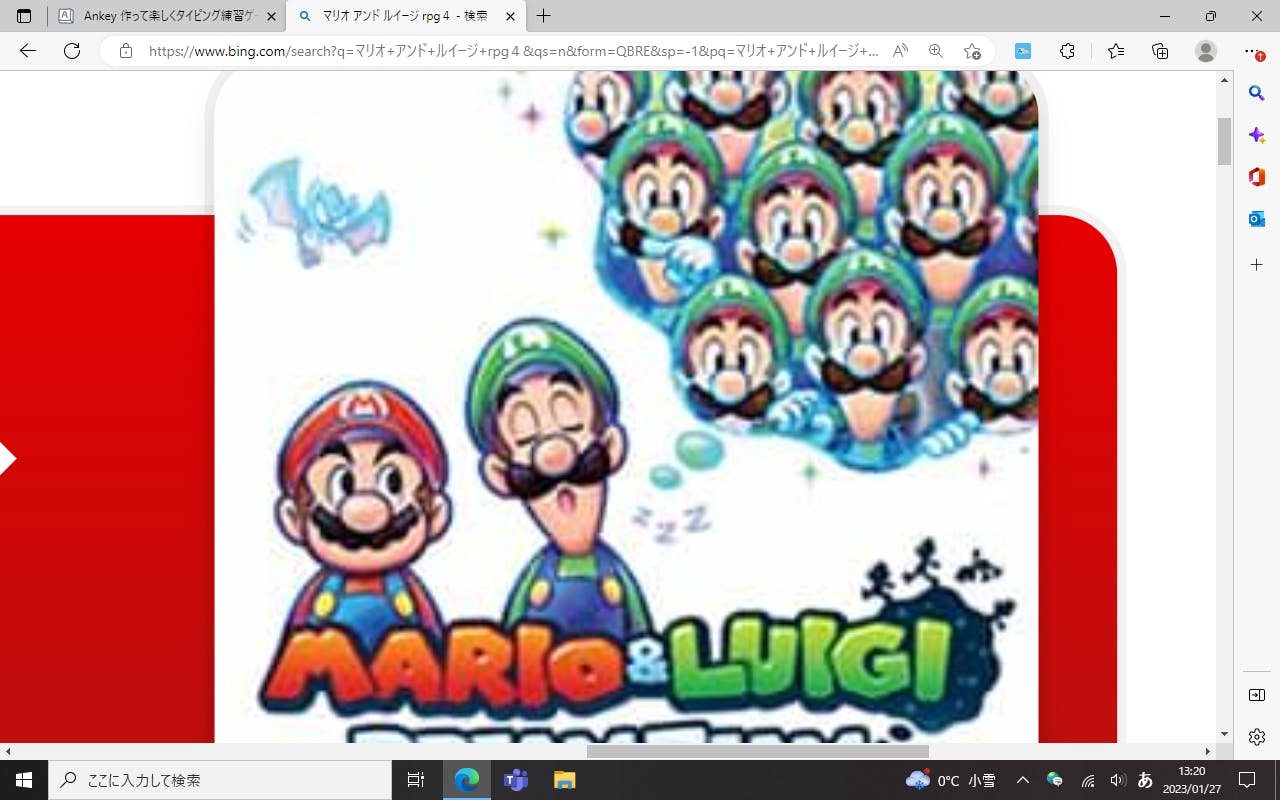1280x800 pixels.
Task: Open the tab actions menu button
Action: pyautogui.click(x=24, y=16)
